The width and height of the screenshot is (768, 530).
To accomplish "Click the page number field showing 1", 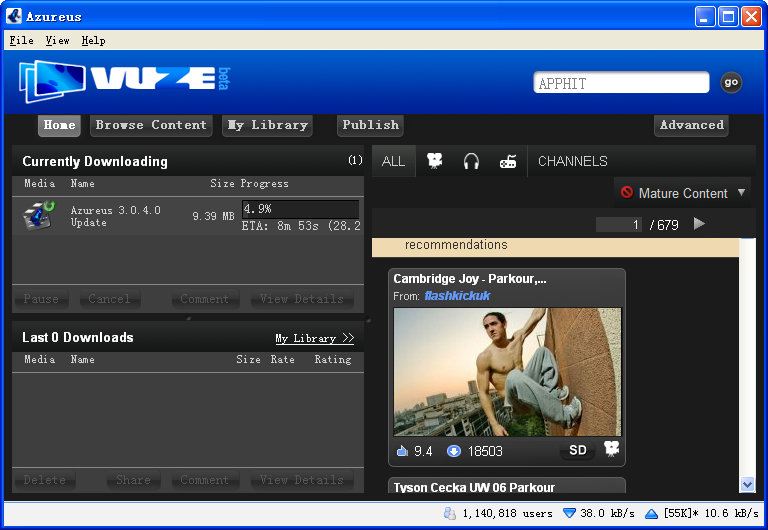I will 619,224.
